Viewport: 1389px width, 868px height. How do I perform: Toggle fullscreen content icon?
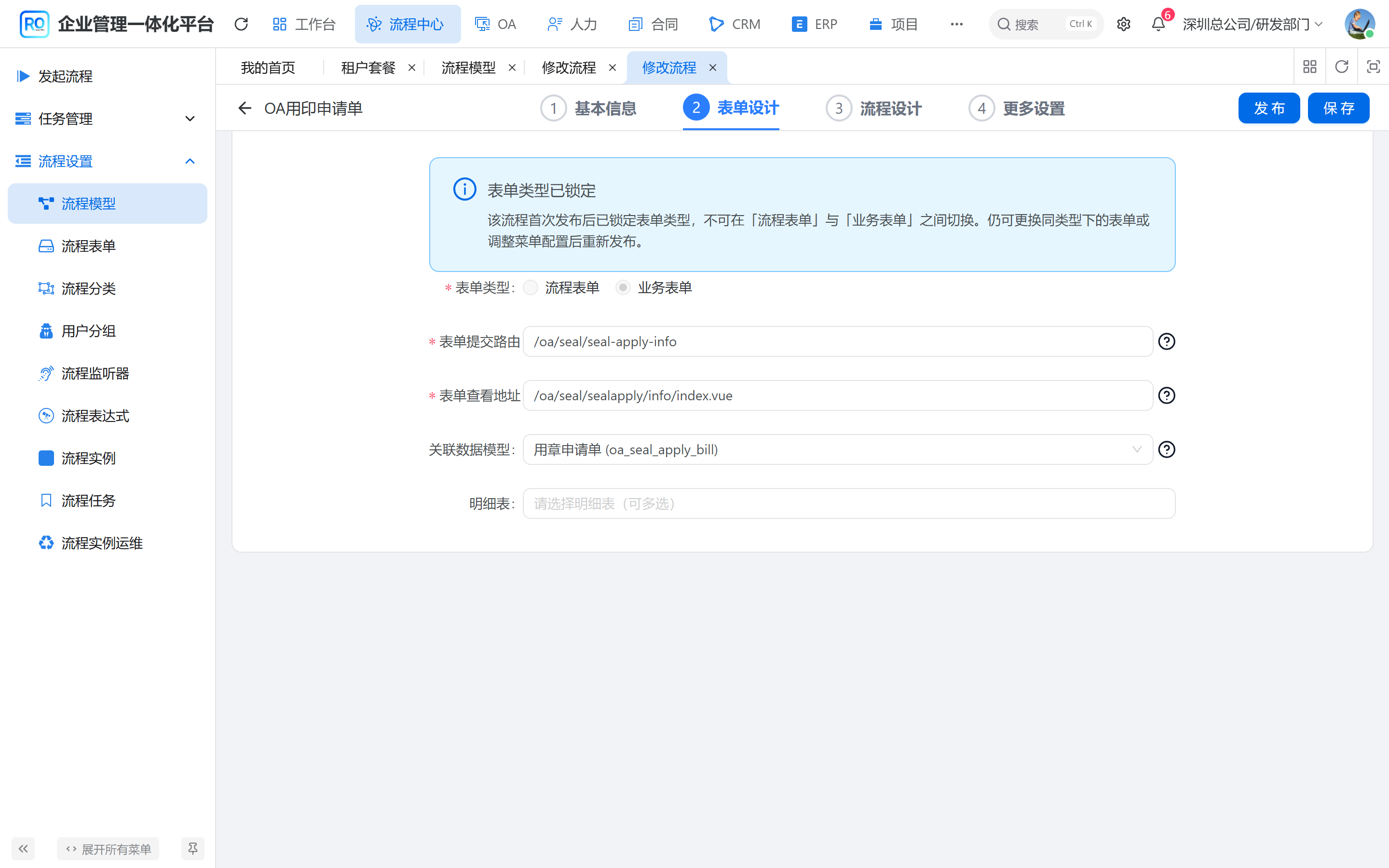click(1373, 67)
